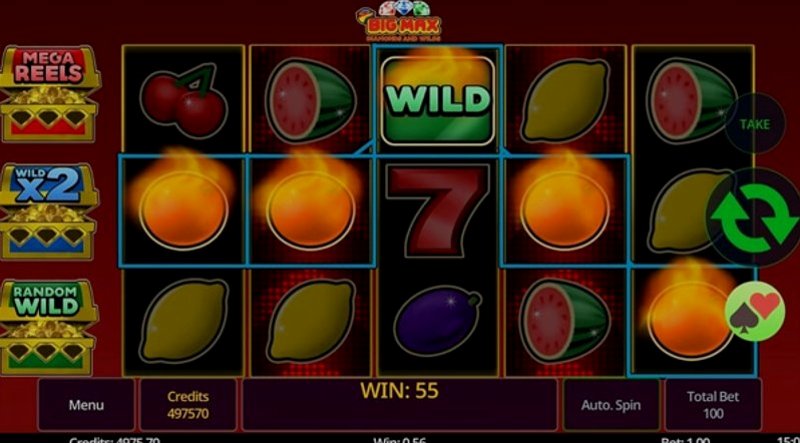This screenshot has width=800, height=443.
Task: Open the card suits gamble icon
Action: pyautogui.click(x=755, y=311)
